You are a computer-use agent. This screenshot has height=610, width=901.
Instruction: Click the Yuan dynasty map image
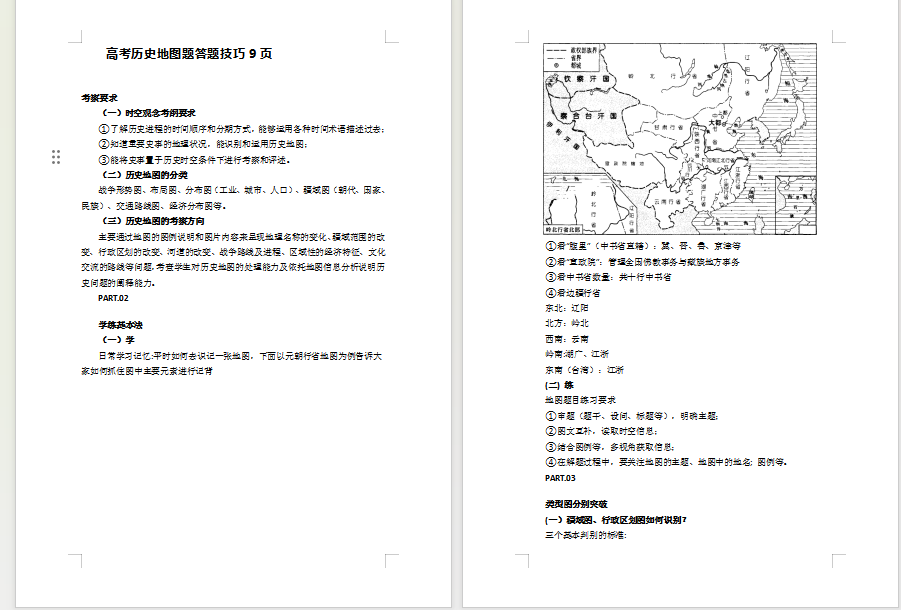point(680,139)
